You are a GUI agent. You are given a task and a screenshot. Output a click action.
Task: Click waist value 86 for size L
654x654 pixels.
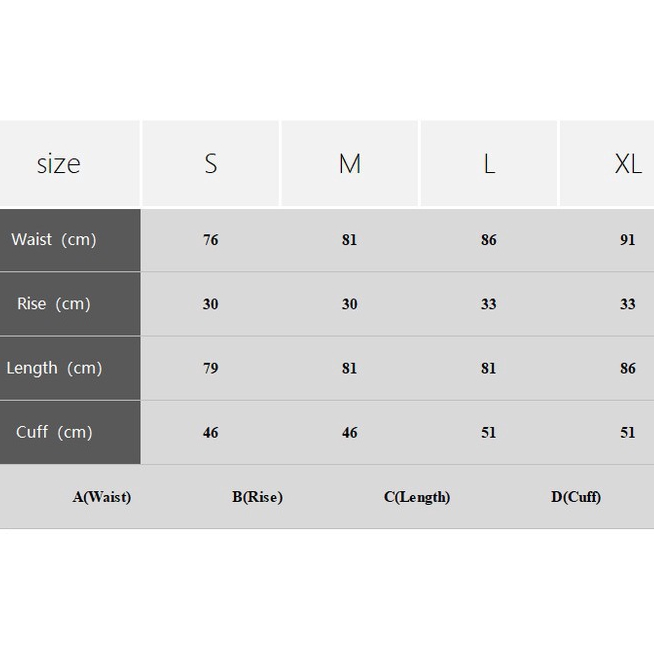[488, 240]
